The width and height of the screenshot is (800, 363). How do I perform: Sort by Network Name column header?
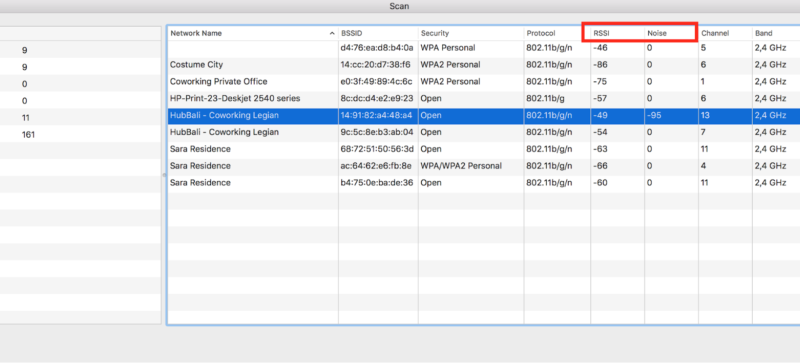[x=253, y=33]
